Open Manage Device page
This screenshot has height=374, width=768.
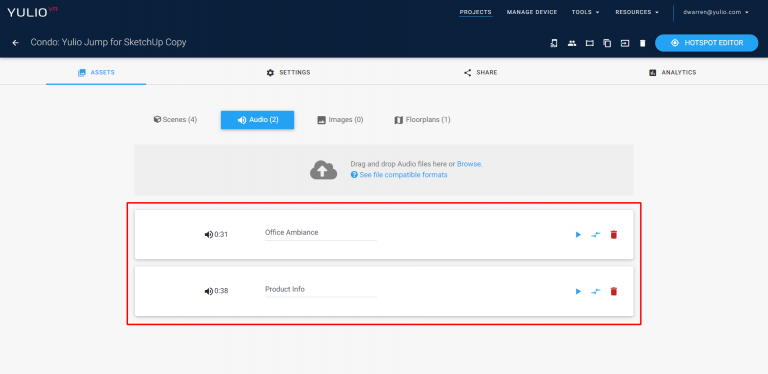coord(532,12)
